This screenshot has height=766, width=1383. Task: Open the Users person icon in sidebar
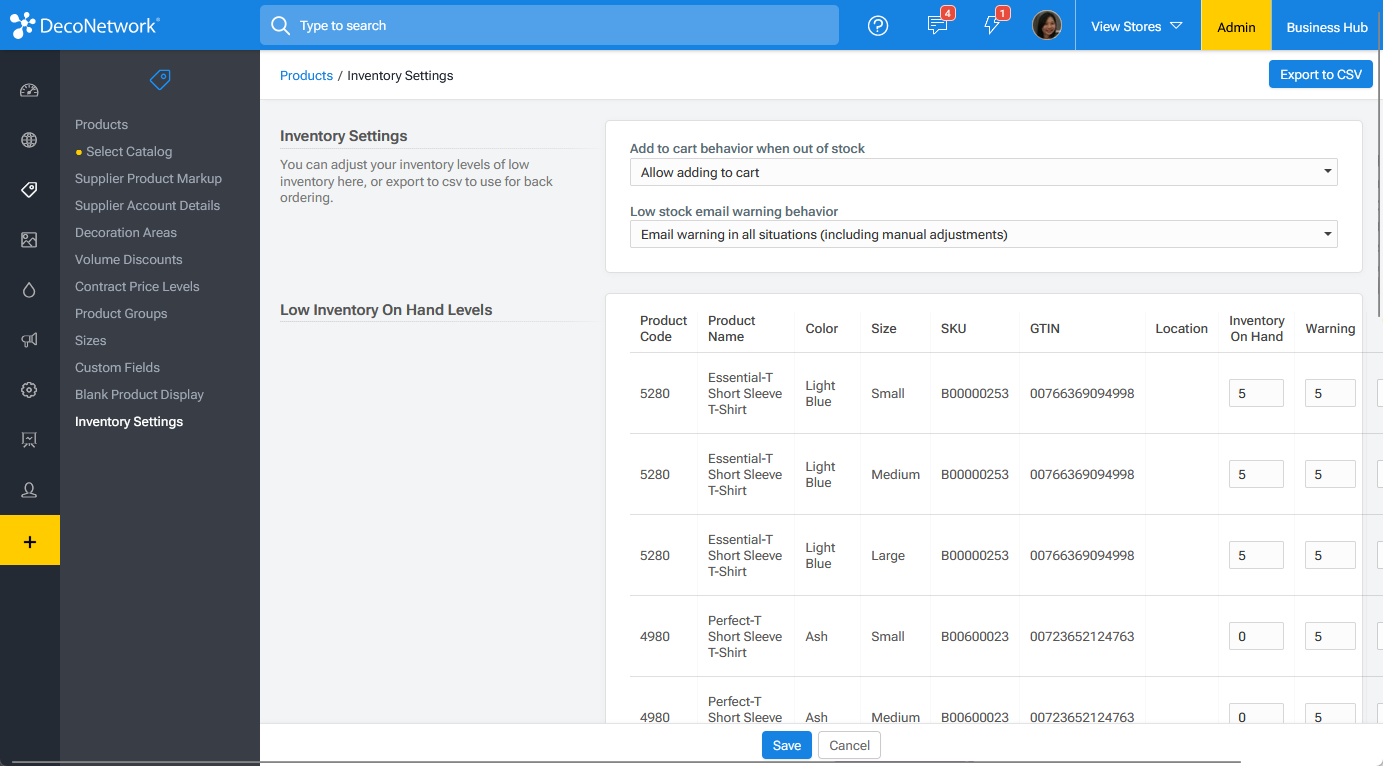[30, 490]
